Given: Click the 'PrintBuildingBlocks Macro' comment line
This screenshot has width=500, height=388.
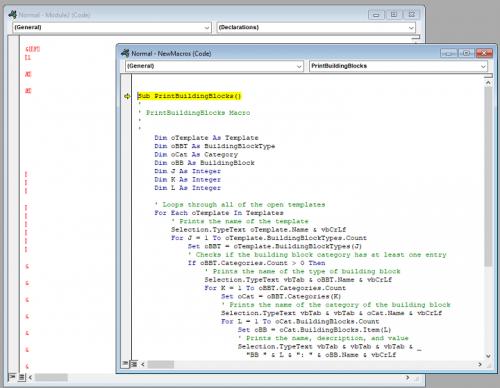Looking at the screenshot, I should coord(198,113).
